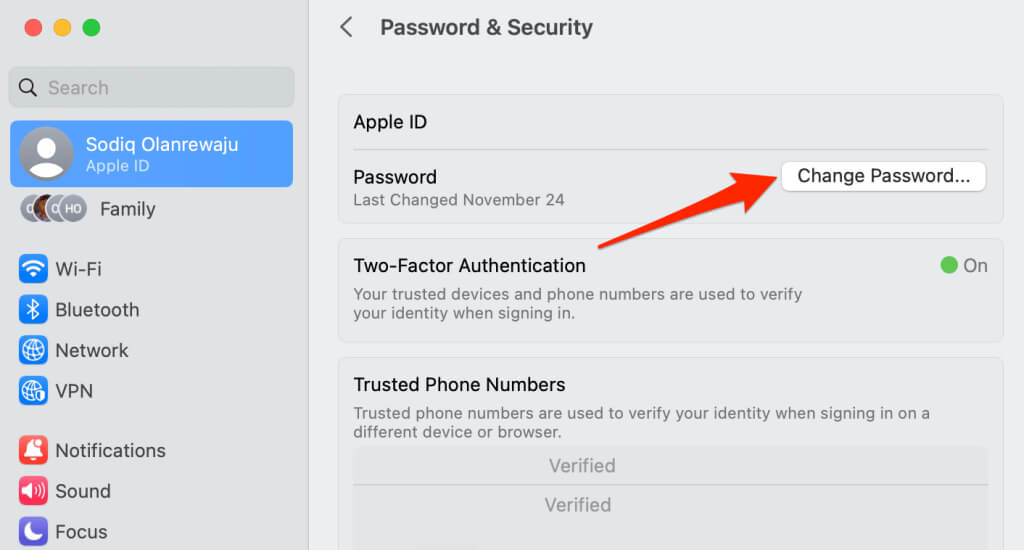Select the Bluetooth icon in sidebar
Image resolution: width=1024 pixels, height=550 pixels.
tap(33, 310)
